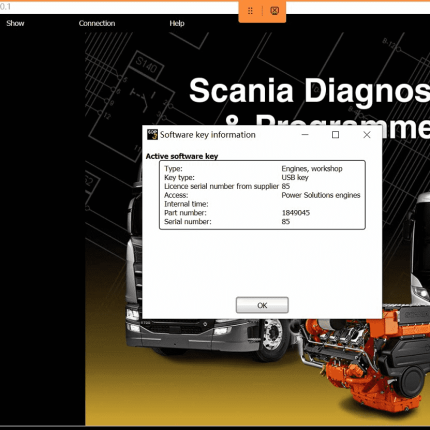
Task: Click OK in Software key information dialog
Action: coord(262,305)
